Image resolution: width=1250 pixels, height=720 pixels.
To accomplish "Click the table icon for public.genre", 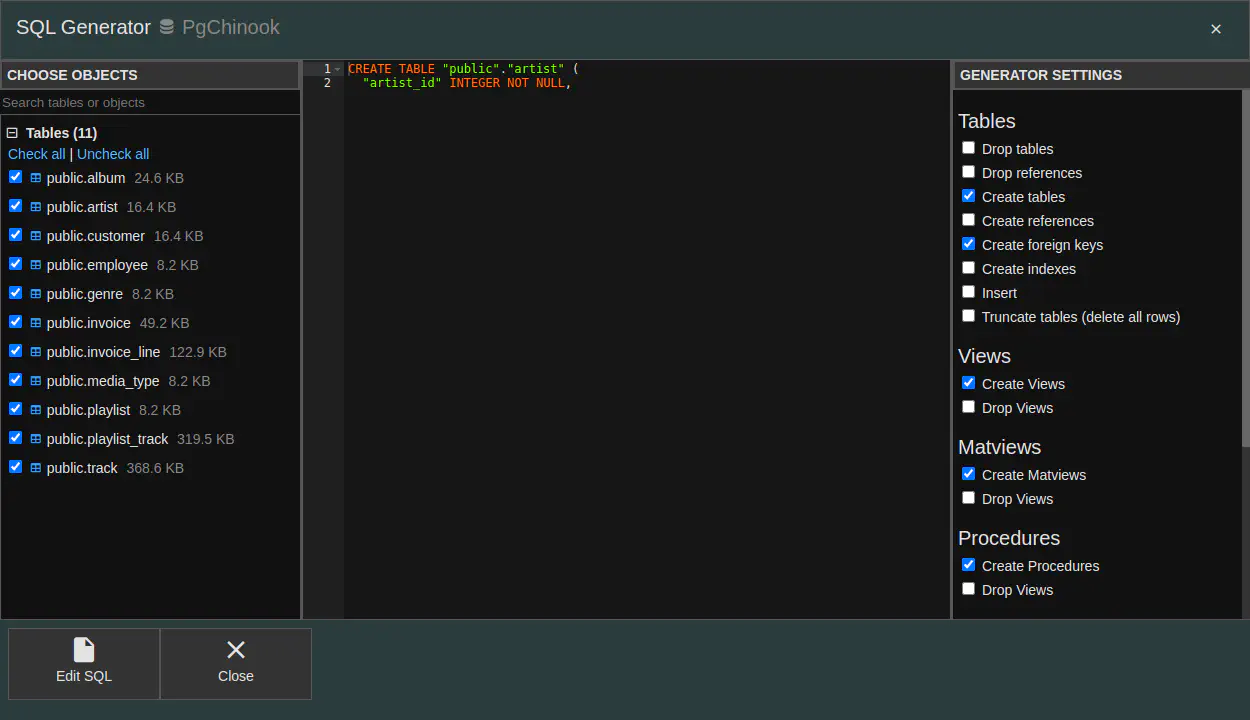I will tap(36, 294).
